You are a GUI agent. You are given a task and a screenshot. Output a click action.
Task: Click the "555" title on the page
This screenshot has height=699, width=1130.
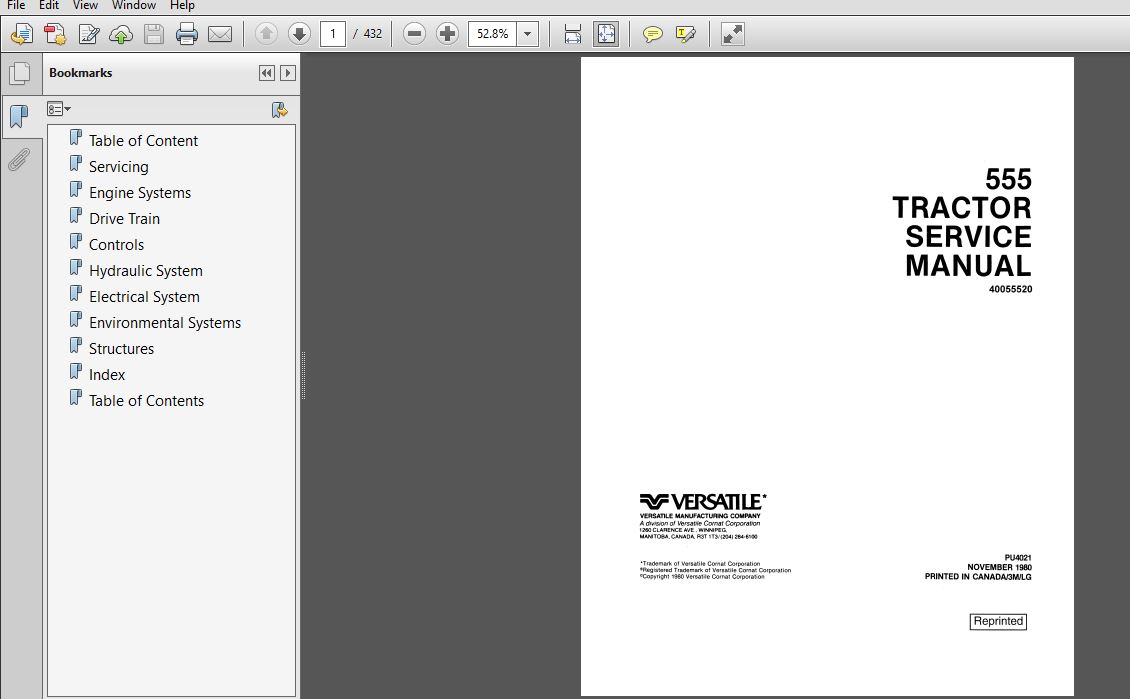[x=1008, y=179]
